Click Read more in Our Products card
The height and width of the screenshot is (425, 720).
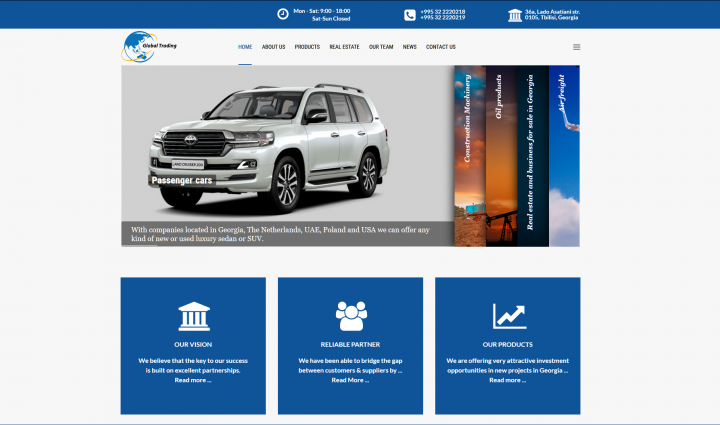pos(507,380)
